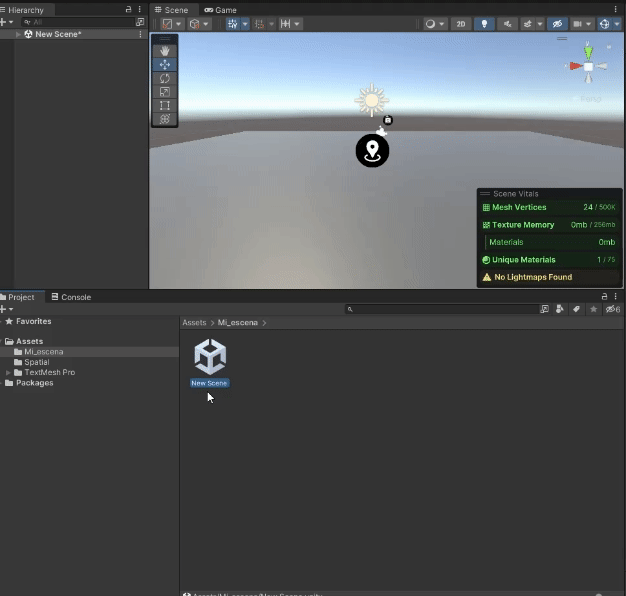Expand the TextMesh Pro folder
626x596 pixels.
8,372
